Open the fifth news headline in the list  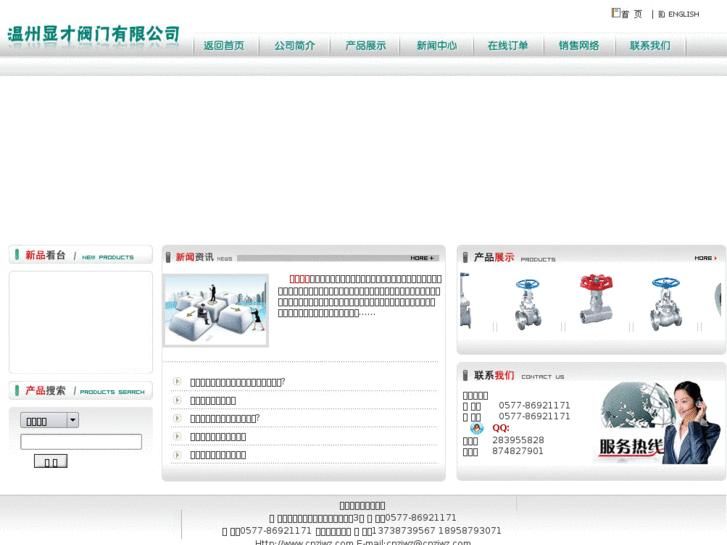(218, 455)
